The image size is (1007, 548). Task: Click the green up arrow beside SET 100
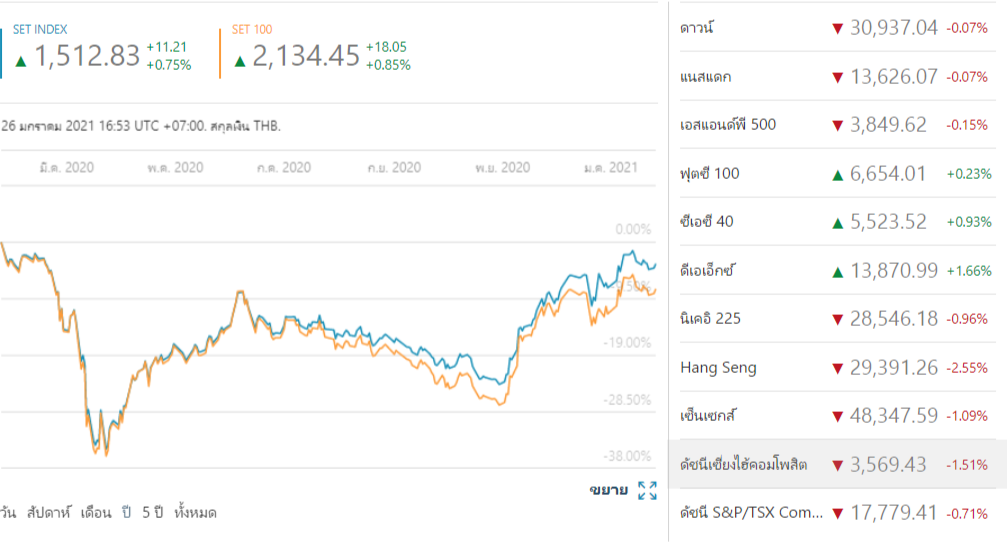point(240,60)
